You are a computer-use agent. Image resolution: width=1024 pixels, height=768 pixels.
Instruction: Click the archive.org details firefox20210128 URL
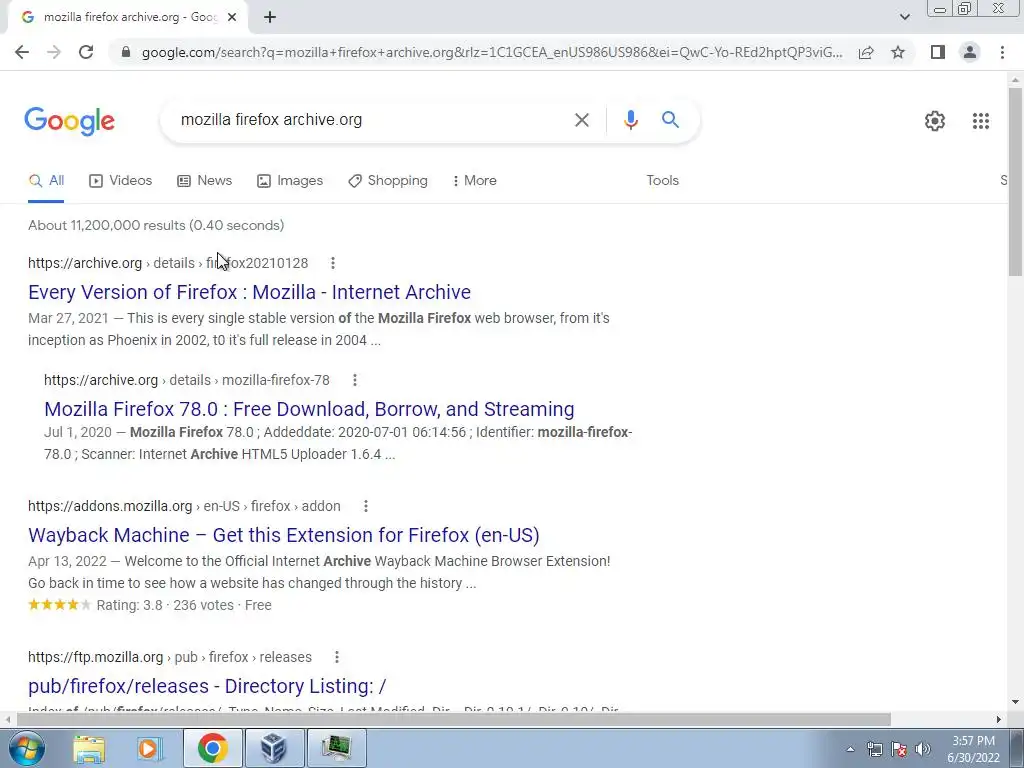pyautogui.click(x=168, y=263)
